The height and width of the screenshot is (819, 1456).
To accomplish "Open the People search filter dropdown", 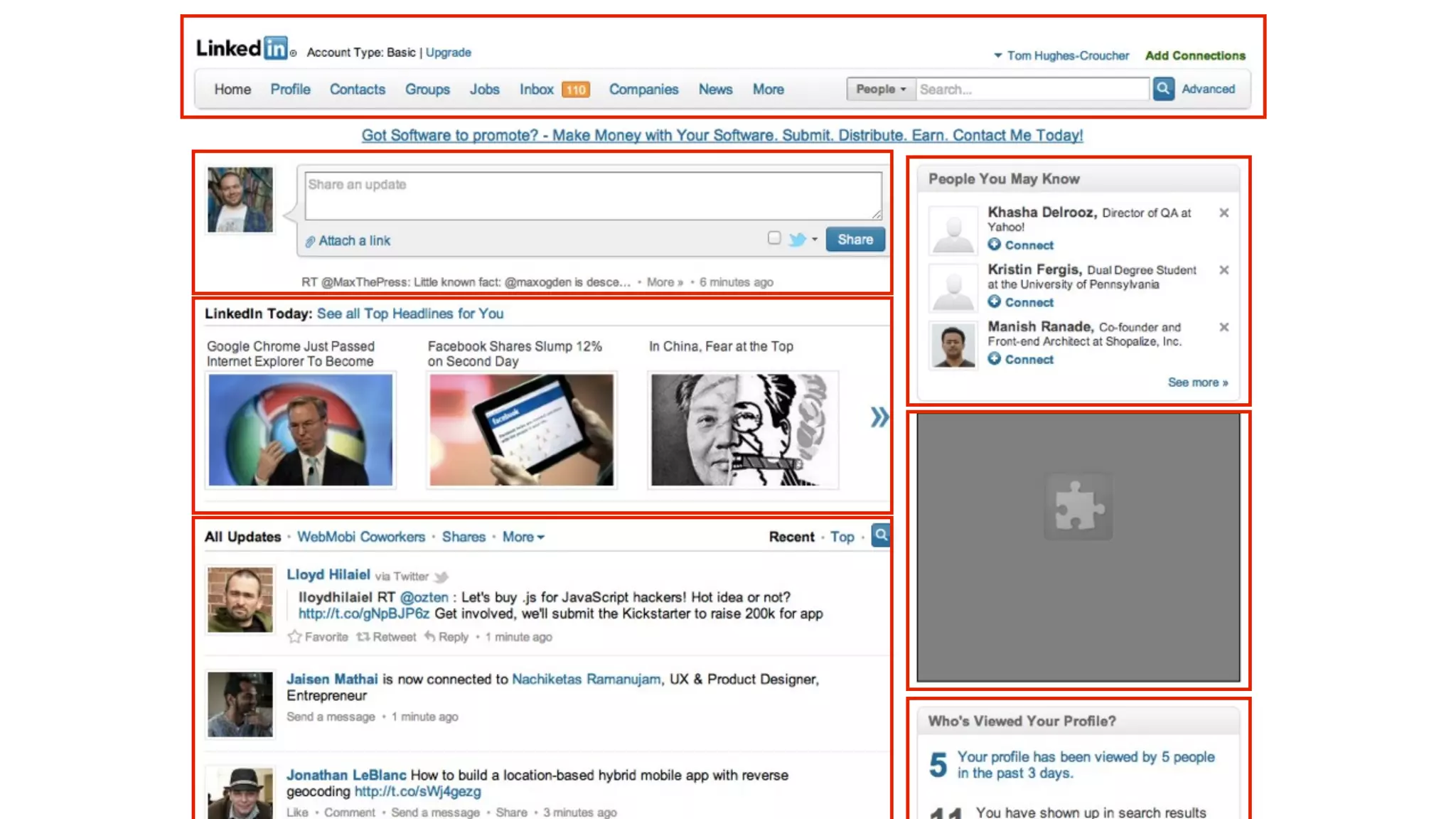I will (880, 89).
